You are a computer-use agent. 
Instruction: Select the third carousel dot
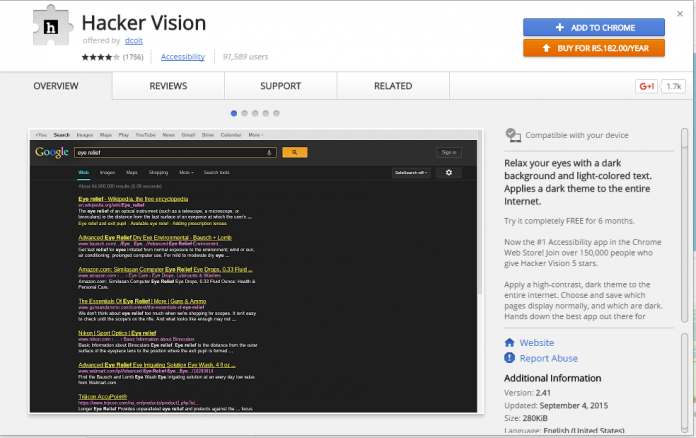pyautogui.click(x=255, y=113)
